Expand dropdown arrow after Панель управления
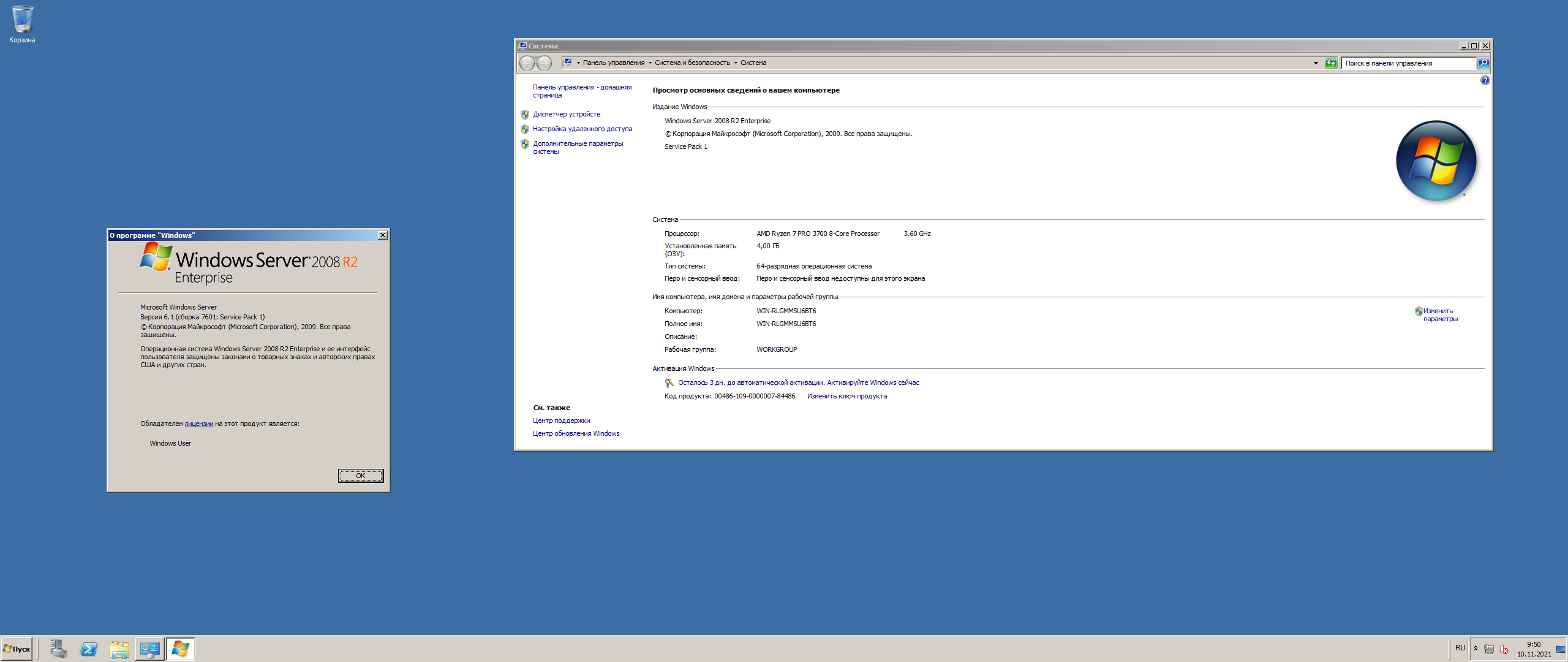1568x662 pixels. (650, 63)
